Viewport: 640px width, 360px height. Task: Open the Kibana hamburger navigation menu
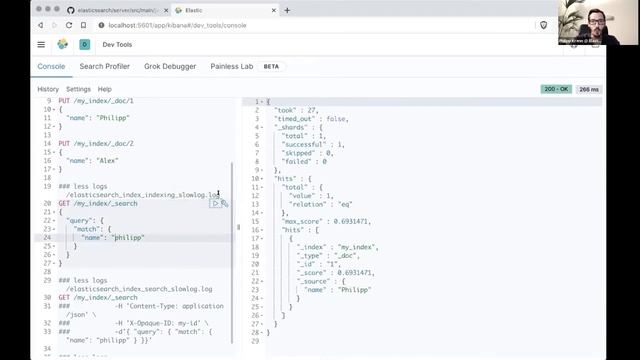pyautogui.click(x=41, y=44)
